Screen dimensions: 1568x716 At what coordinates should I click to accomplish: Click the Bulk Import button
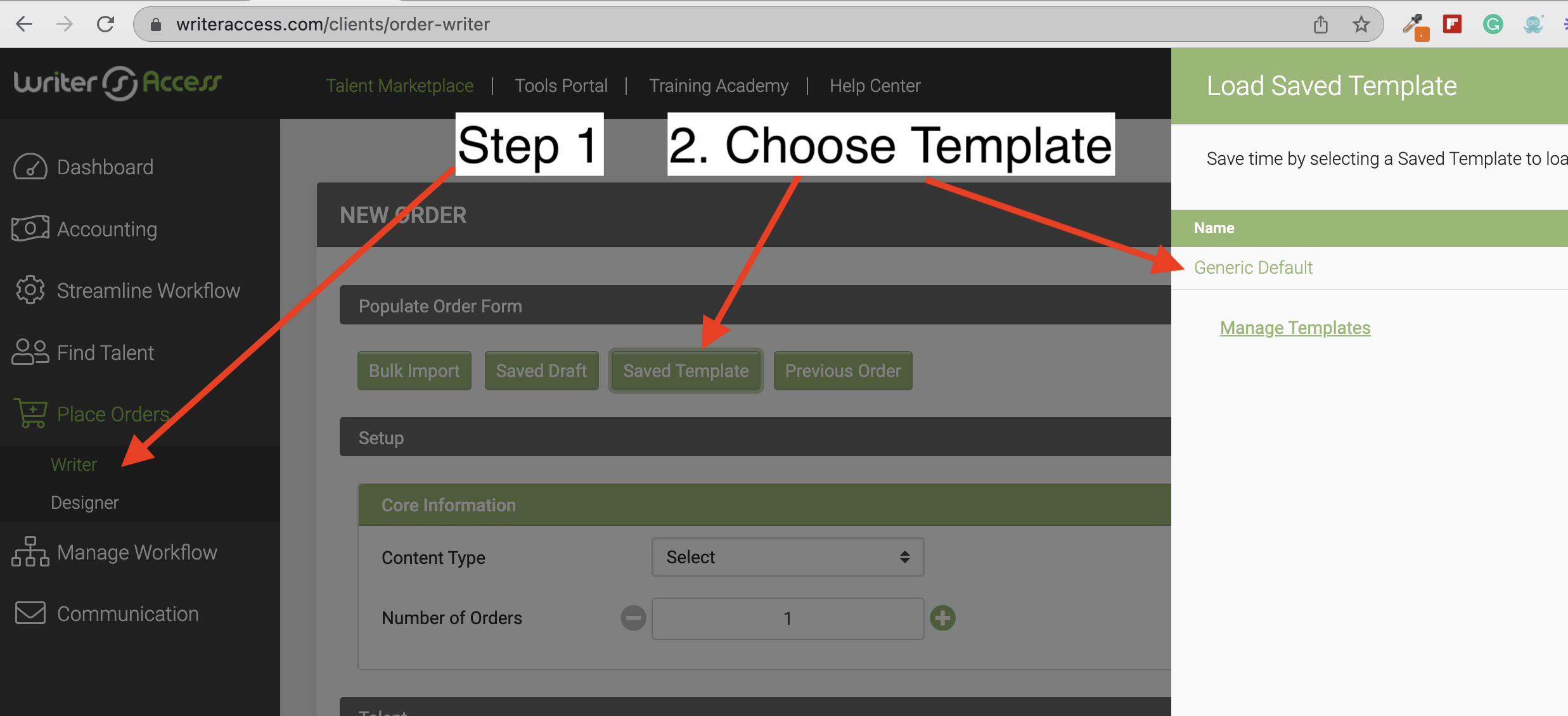[414, 371]
